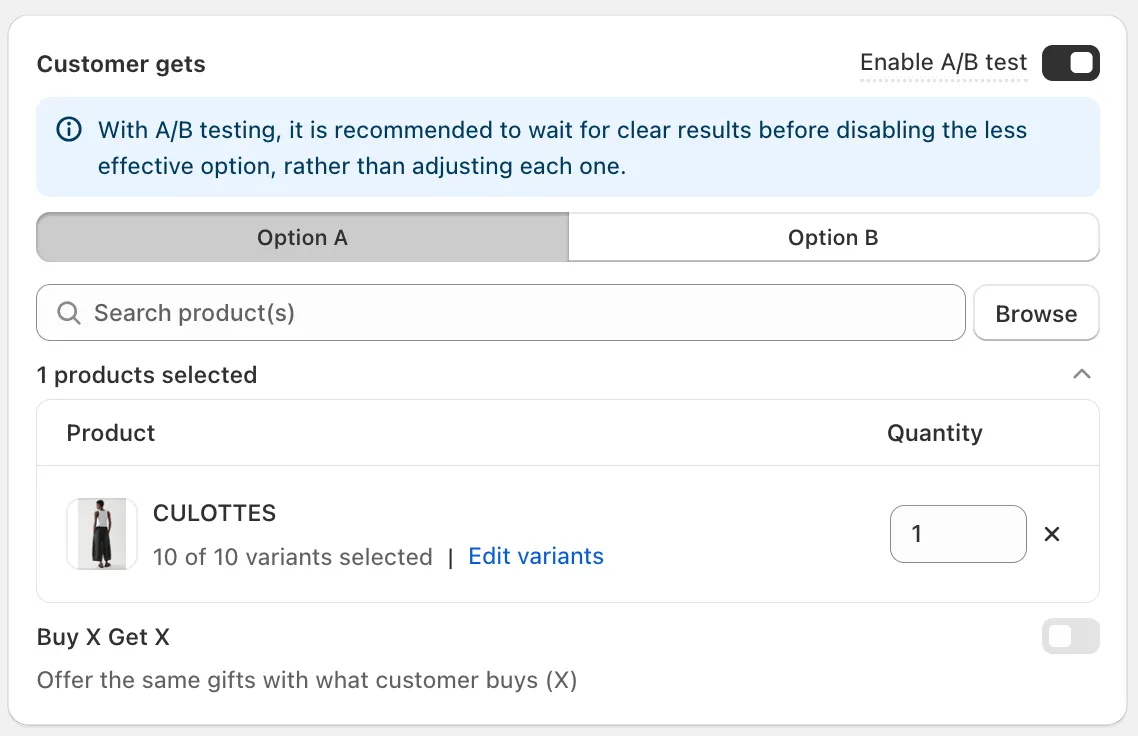This screenshot has height=736, width=1138.
Task: Click the info icon in the blue banner
Action: (68, 130)
